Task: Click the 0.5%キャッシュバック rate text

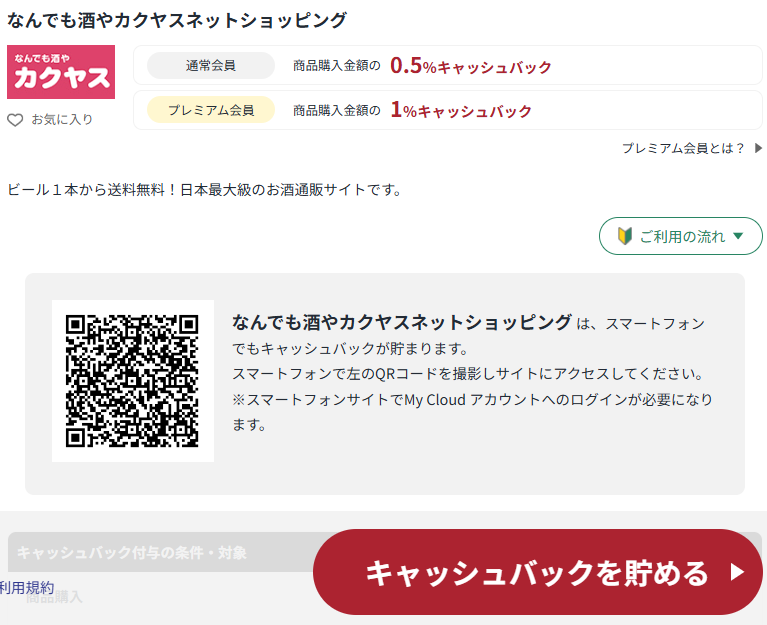Action: [471, 66]
